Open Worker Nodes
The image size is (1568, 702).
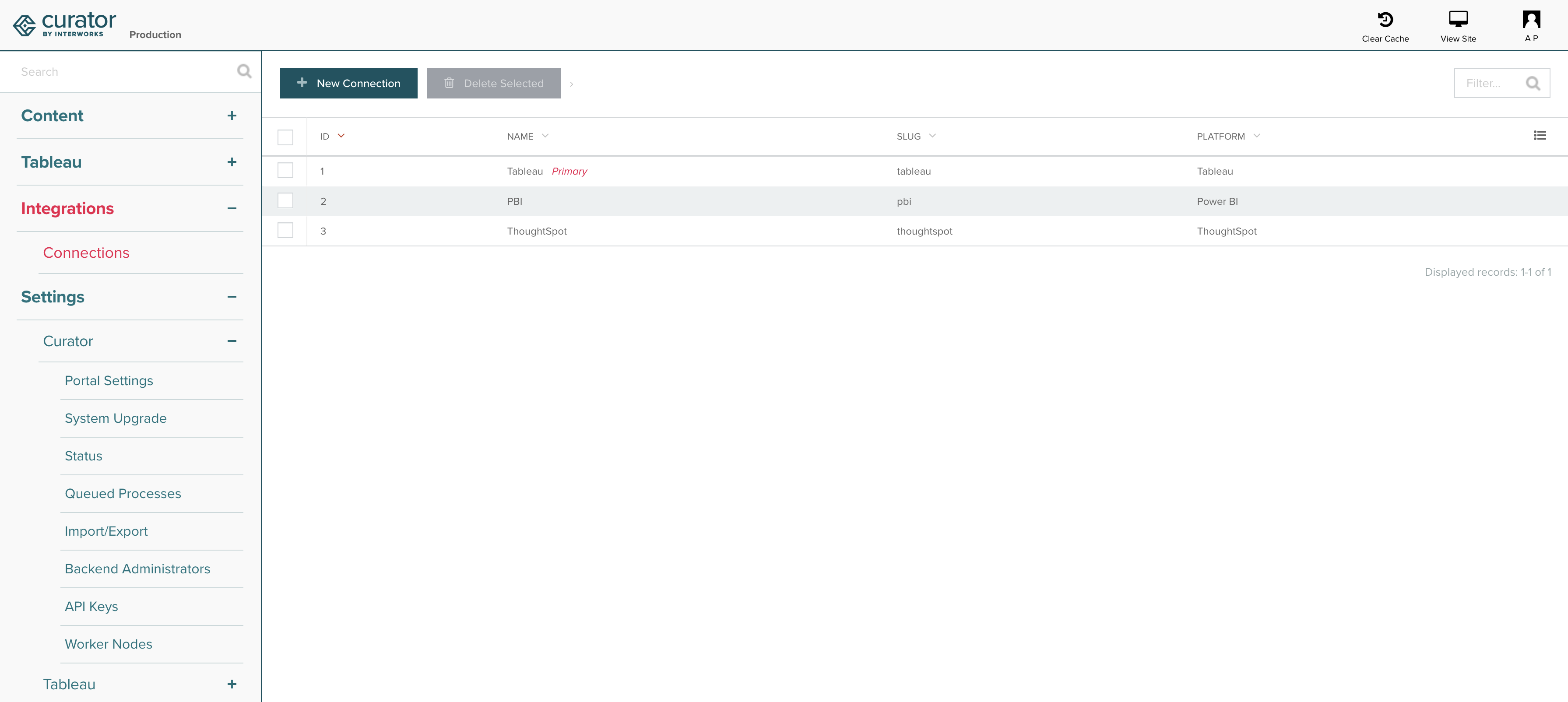coord(109,644)
